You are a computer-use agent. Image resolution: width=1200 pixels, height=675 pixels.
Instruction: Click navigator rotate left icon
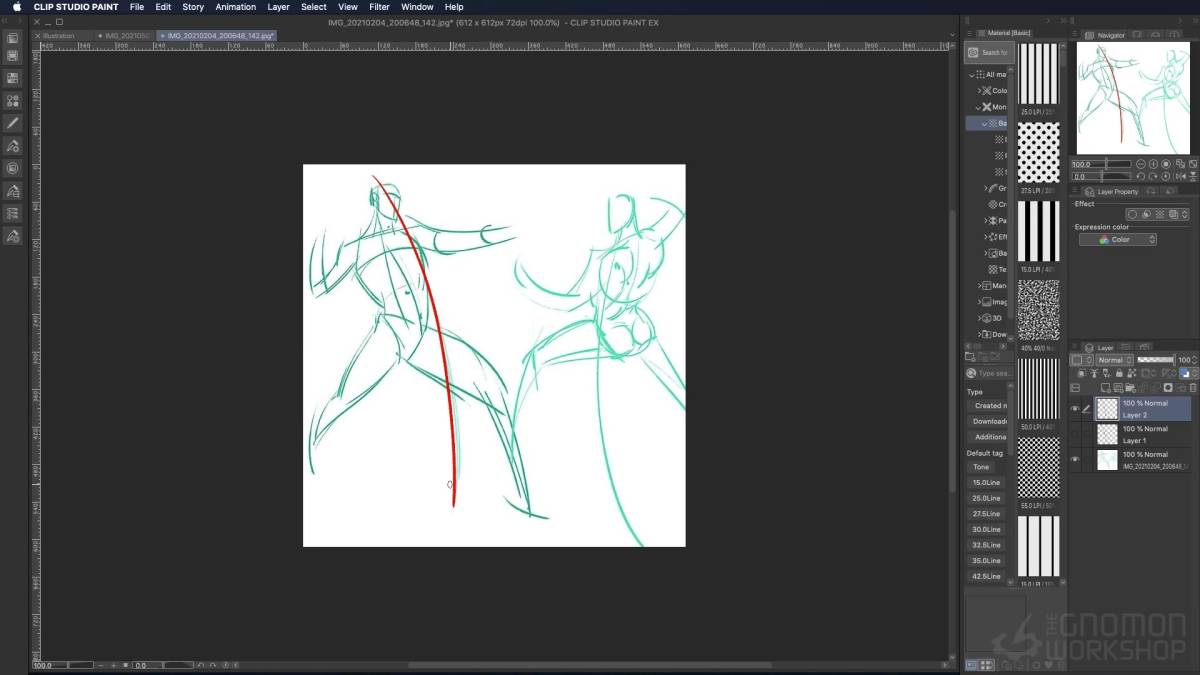click(1141, 176)
